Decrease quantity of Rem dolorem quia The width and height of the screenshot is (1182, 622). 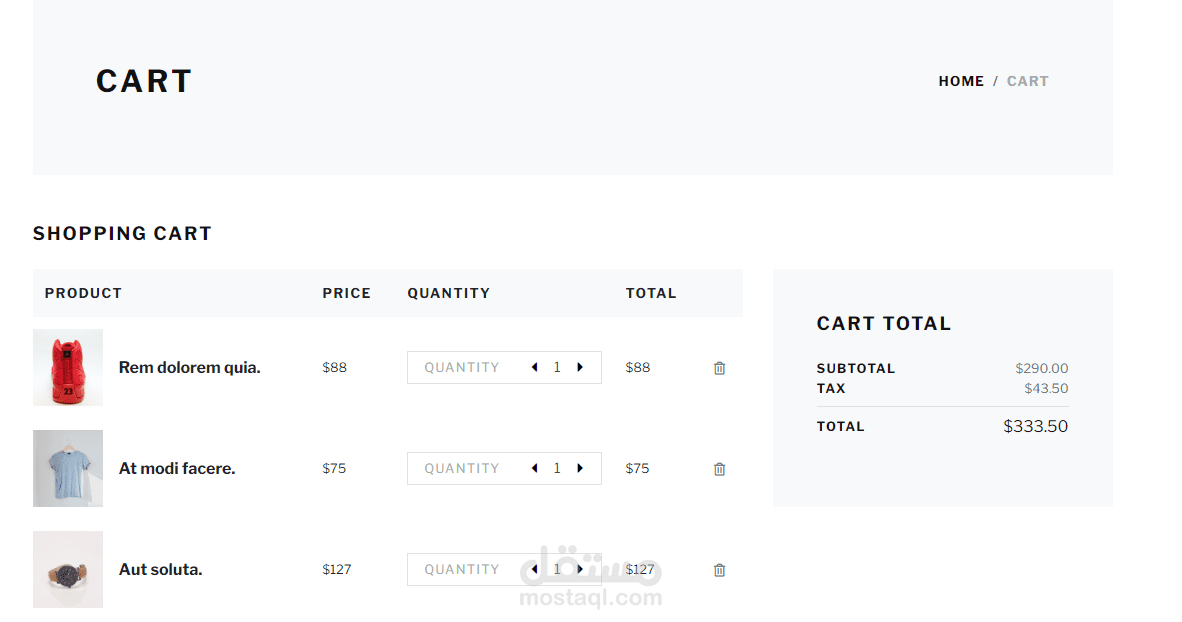[534, 367]
